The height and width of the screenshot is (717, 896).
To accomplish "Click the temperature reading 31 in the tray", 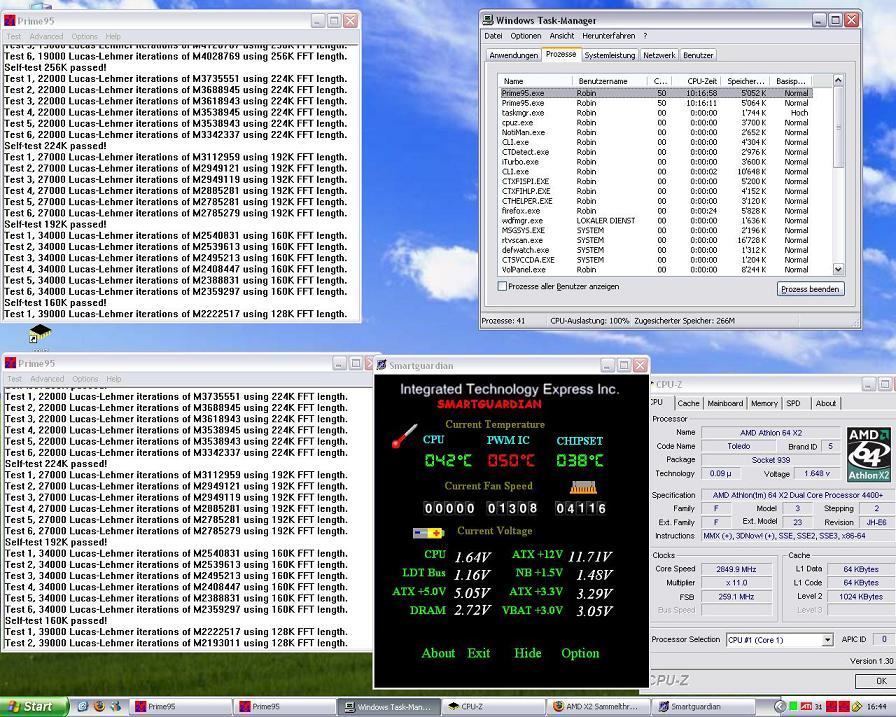I will point(818,707).
